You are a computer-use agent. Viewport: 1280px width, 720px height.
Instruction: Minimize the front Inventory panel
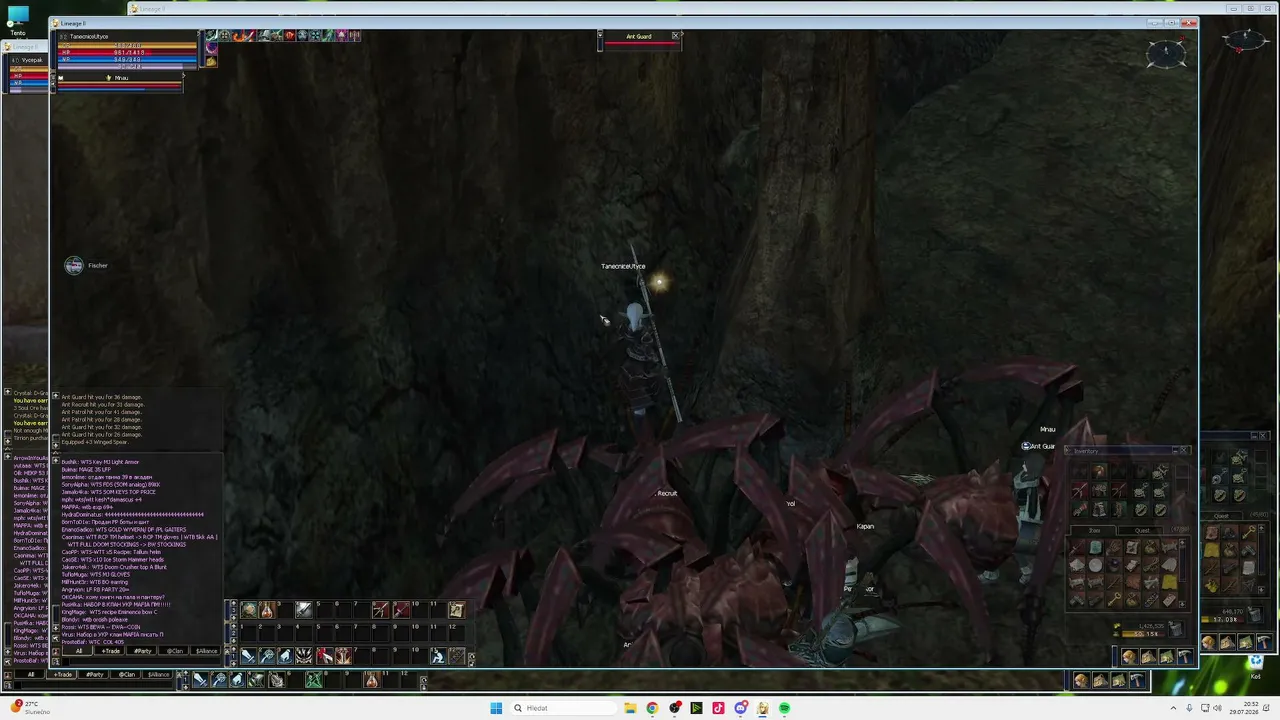point(1176,450)
